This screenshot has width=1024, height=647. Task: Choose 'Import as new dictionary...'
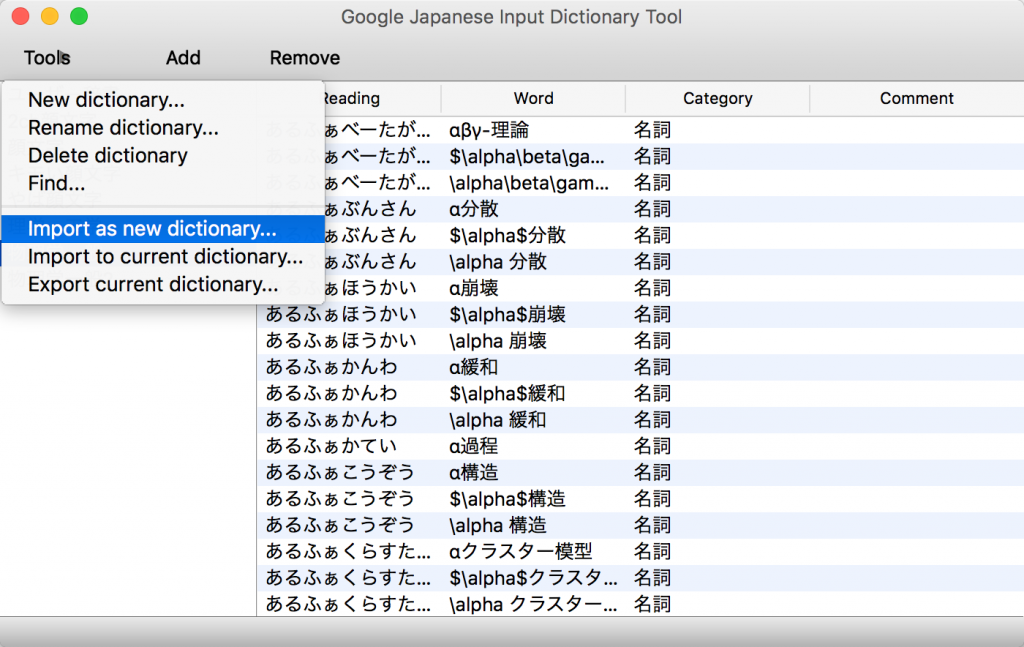152,229
